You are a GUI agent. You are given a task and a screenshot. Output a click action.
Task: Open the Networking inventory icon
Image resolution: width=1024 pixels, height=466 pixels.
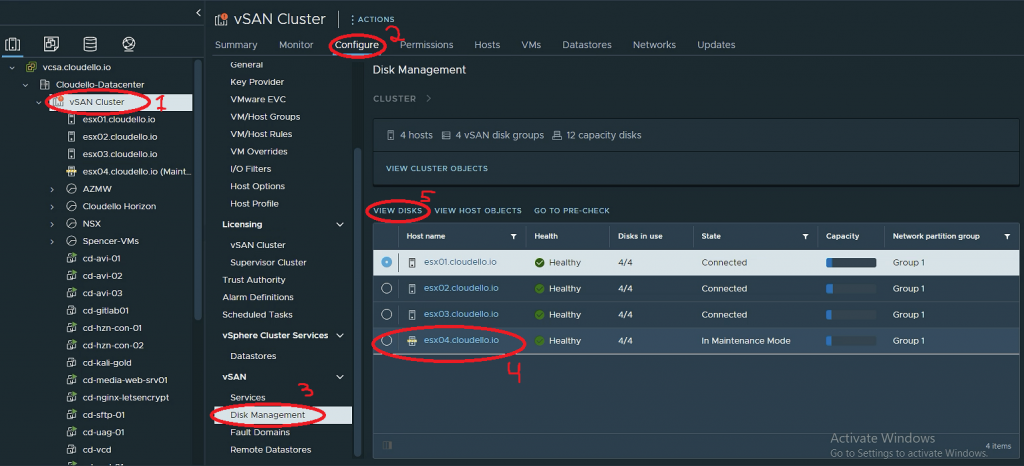[129, 44]
